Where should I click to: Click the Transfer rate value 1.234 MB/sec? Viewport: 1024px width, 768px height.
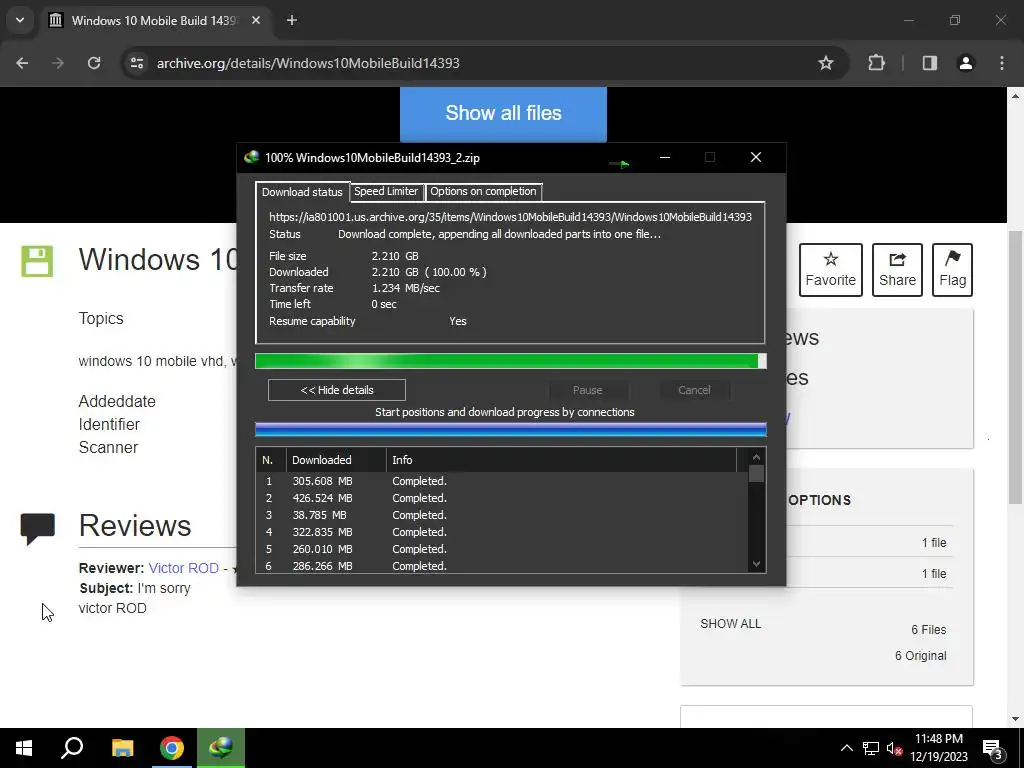click(x=406, y=288)
